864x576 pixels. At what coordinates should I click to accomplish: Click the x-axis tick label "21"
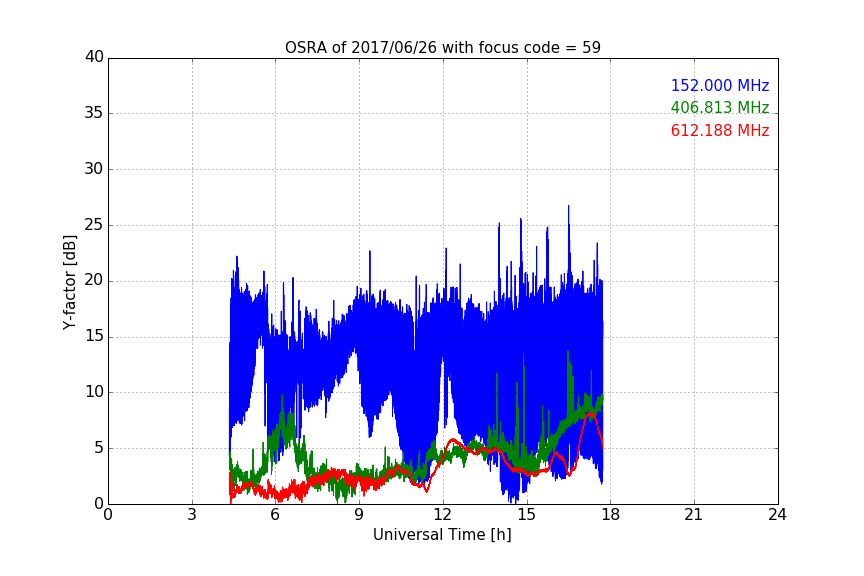(x=694, y=515)
